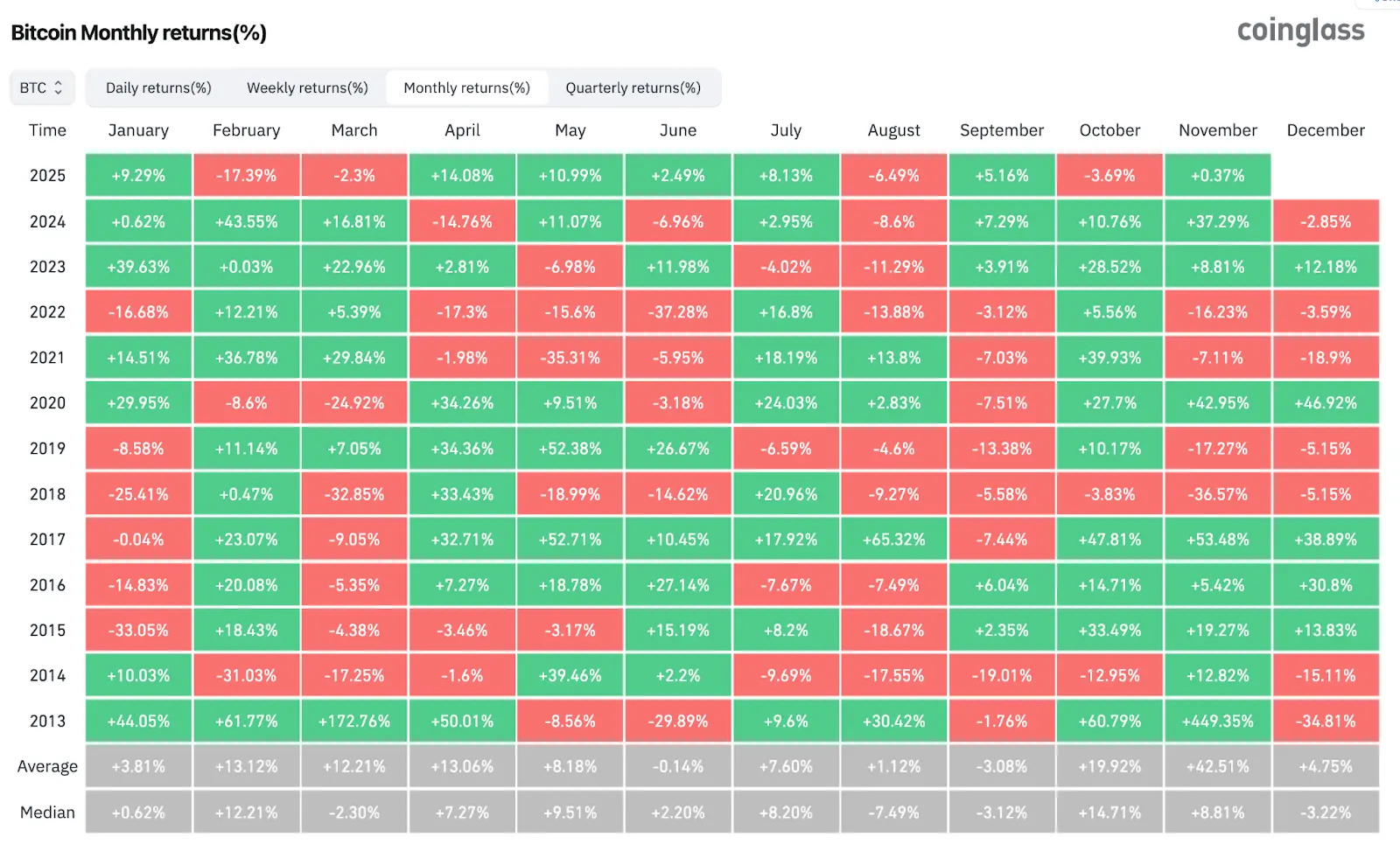Image resolution: width=1400 pixels, height=851 pixels.
Task: Select the Quarterly returns(%) tab
Action: click(633, 87)
